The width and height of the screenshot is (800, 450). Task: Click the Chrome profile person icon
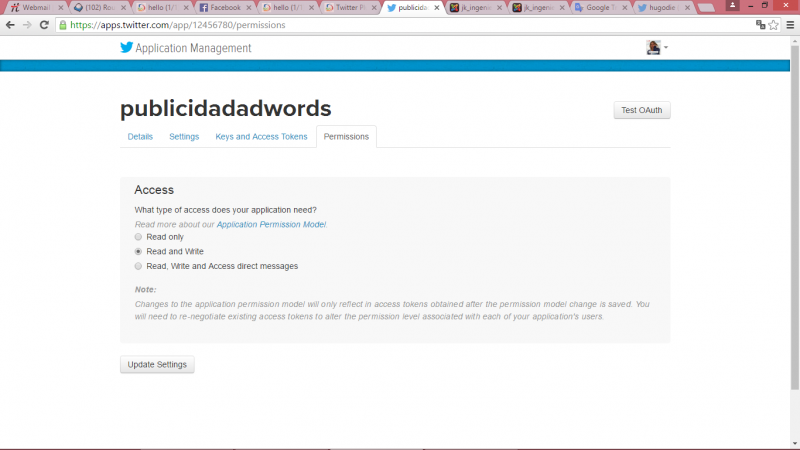[732, 5]
